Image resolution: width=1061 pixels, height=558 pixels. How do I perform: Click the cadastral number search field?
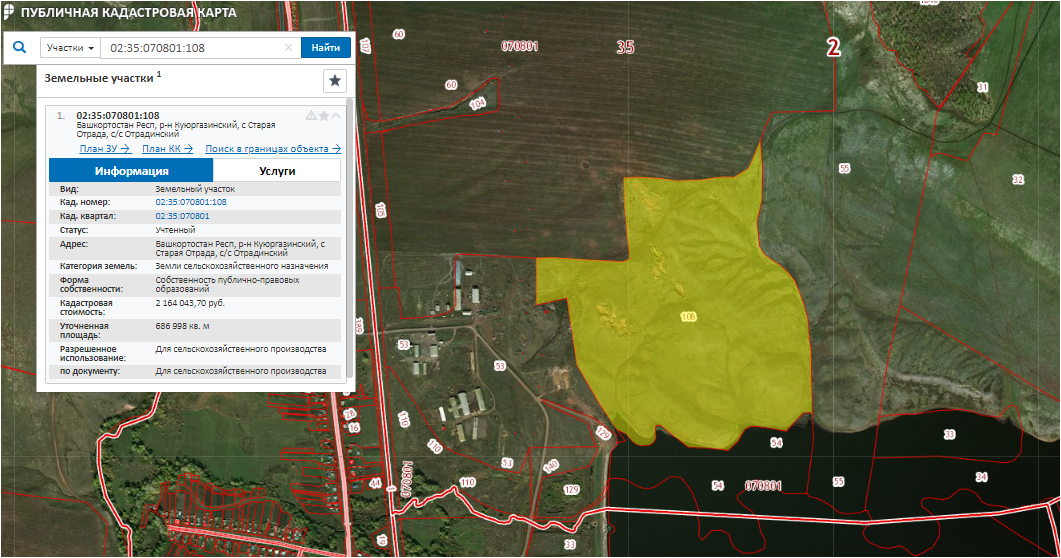point(190,48)
